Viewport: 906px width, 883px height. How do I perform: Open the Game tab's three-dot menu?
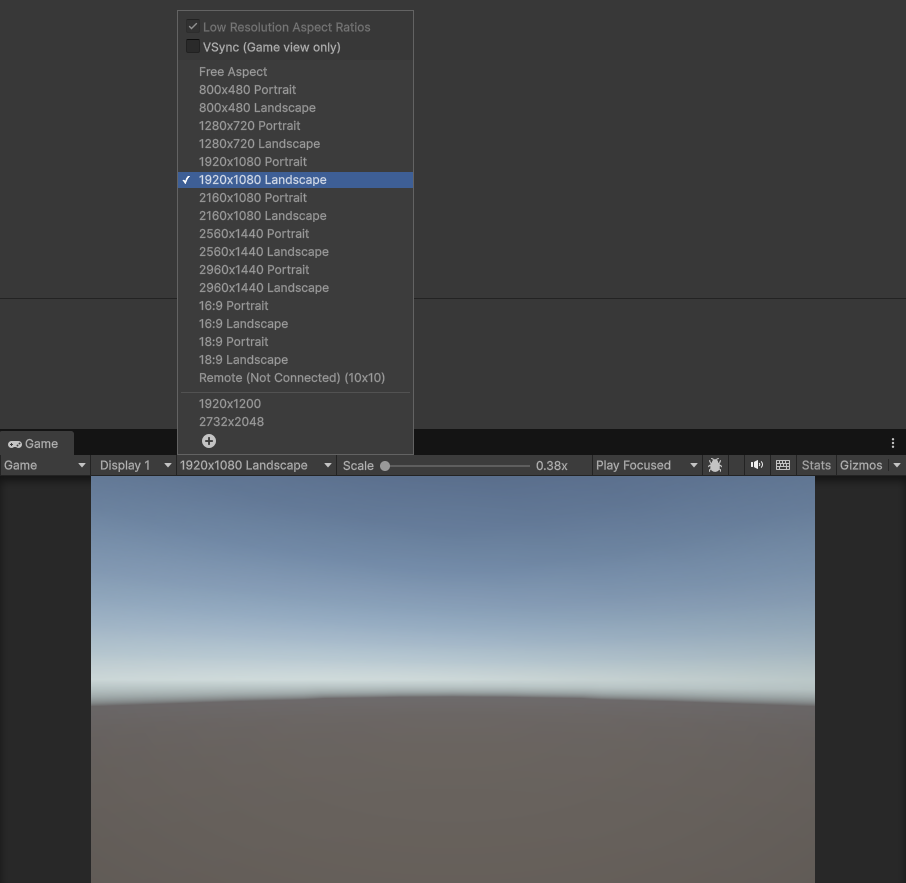[893, 443]
